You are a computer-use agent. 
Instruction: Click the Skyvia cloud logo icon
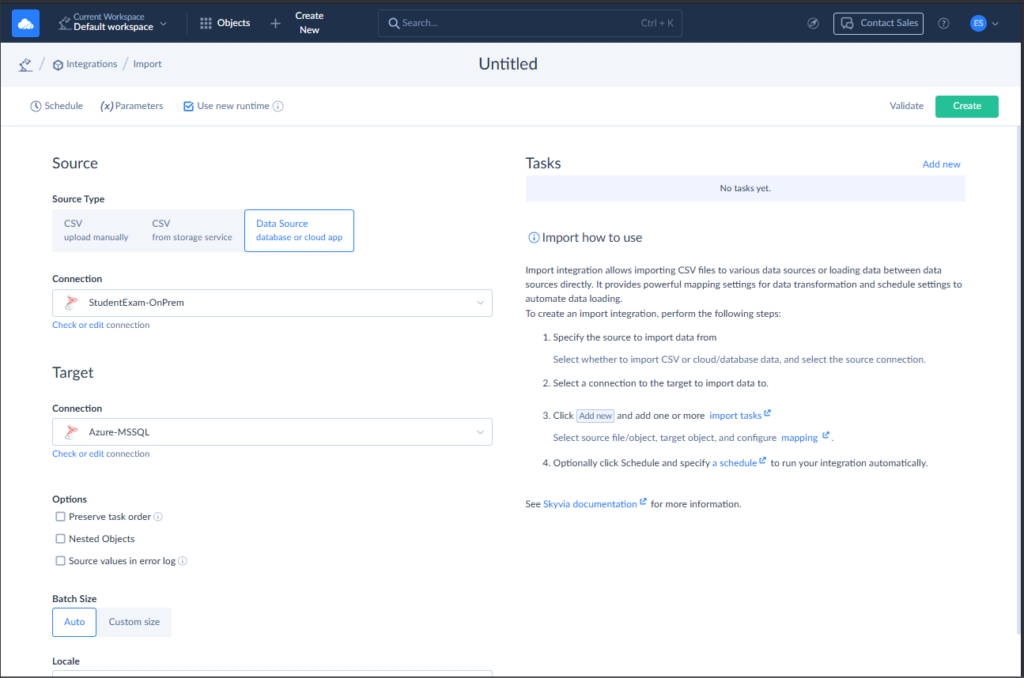25,23
